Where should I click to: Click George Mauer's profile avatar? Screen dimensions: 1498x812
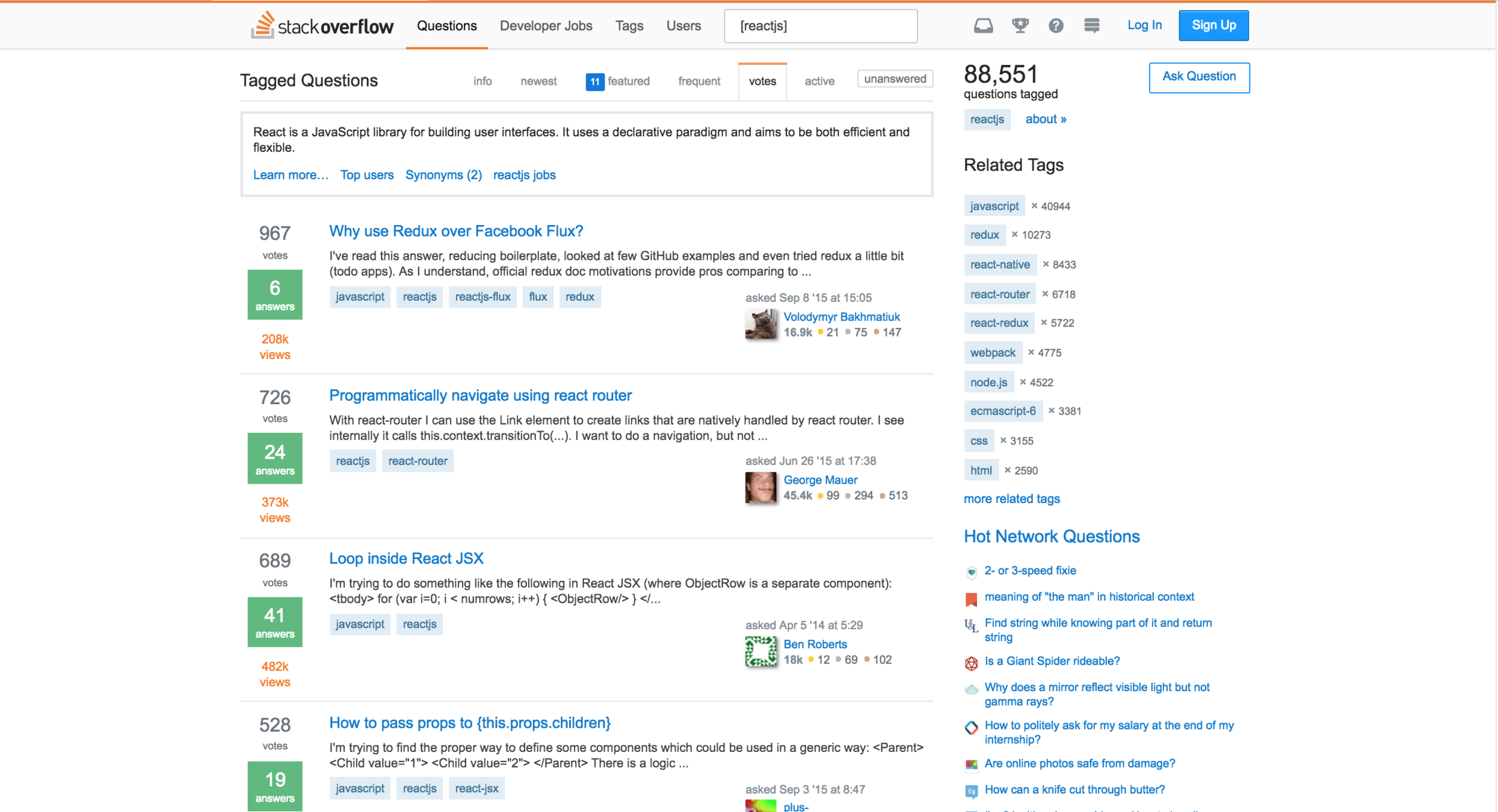coord(761,488)
